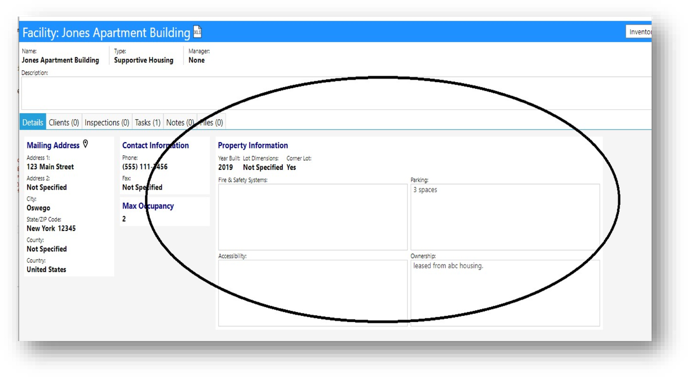The height and width of the screenshot is (377, 688).
Task: Open the Files (0) tab
Action: [211, 122]
